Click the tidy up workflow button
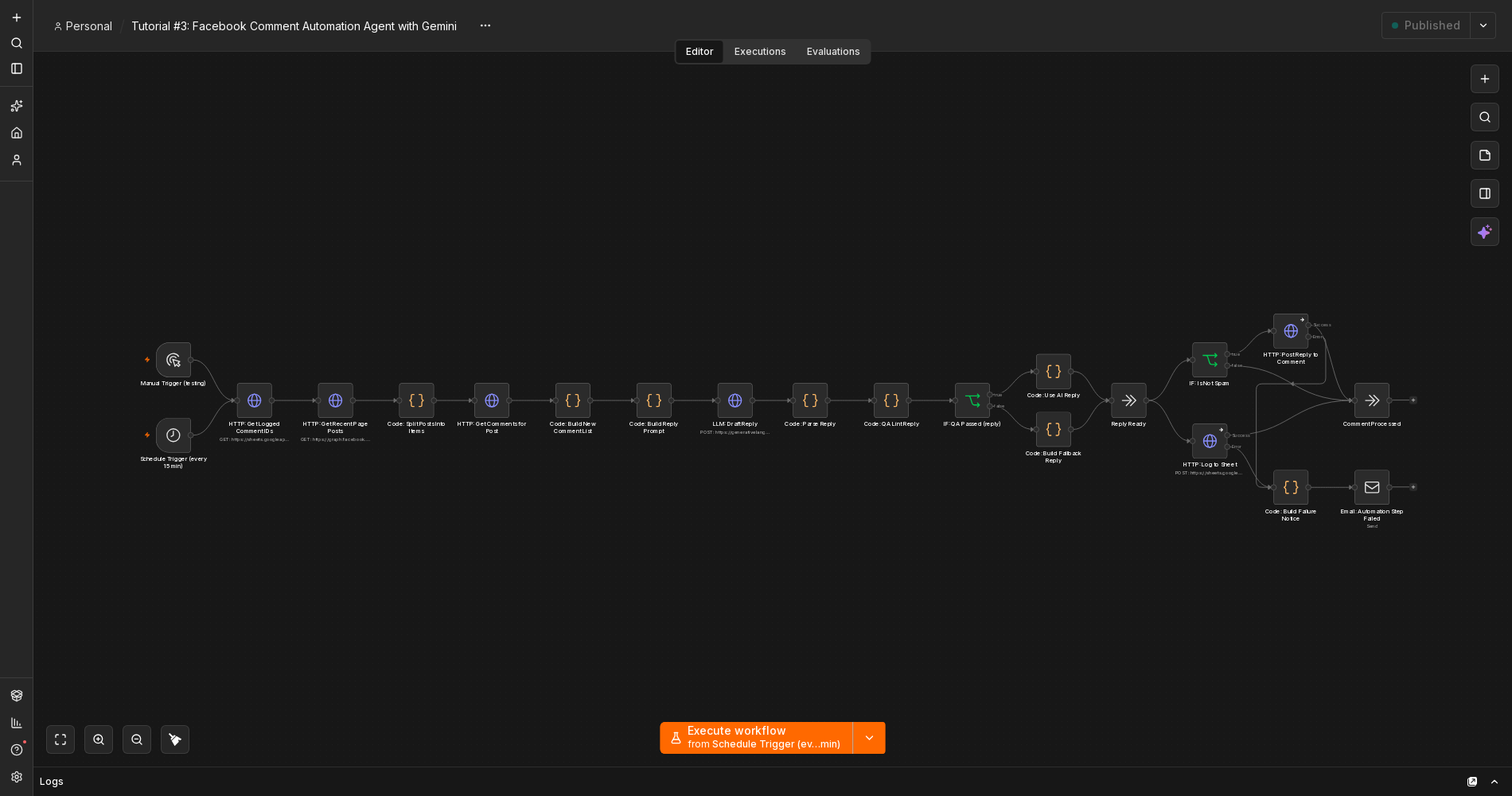Viewport: 1512px width, 796px height. point(175,739)
